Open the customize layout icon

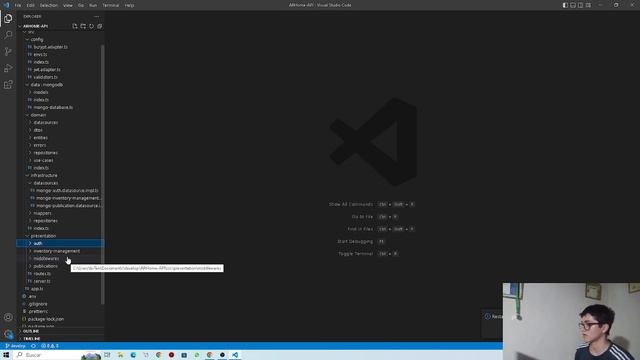[x=588, y=5]
